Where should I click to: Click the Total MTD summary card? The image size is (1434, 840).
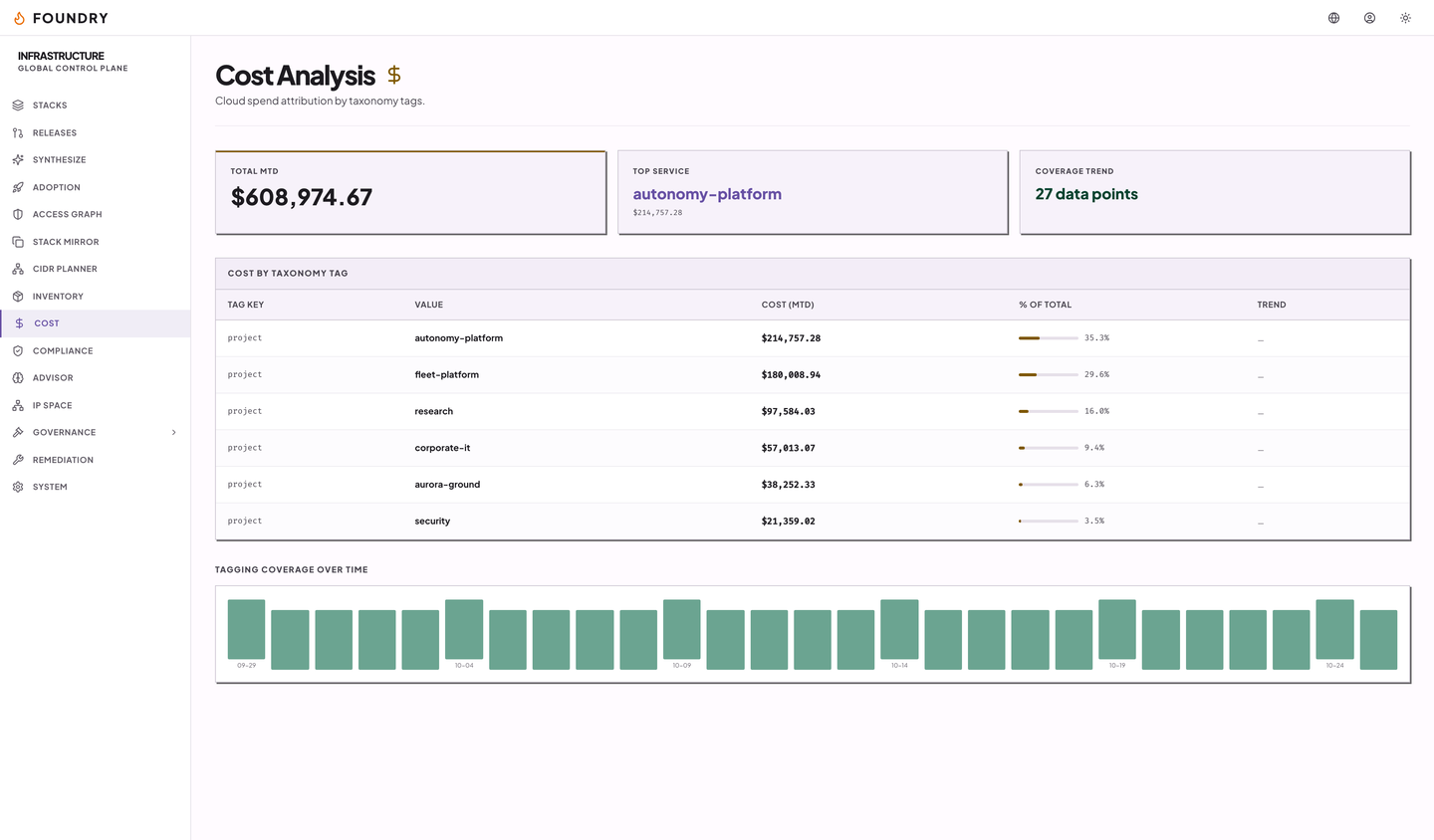411,193
